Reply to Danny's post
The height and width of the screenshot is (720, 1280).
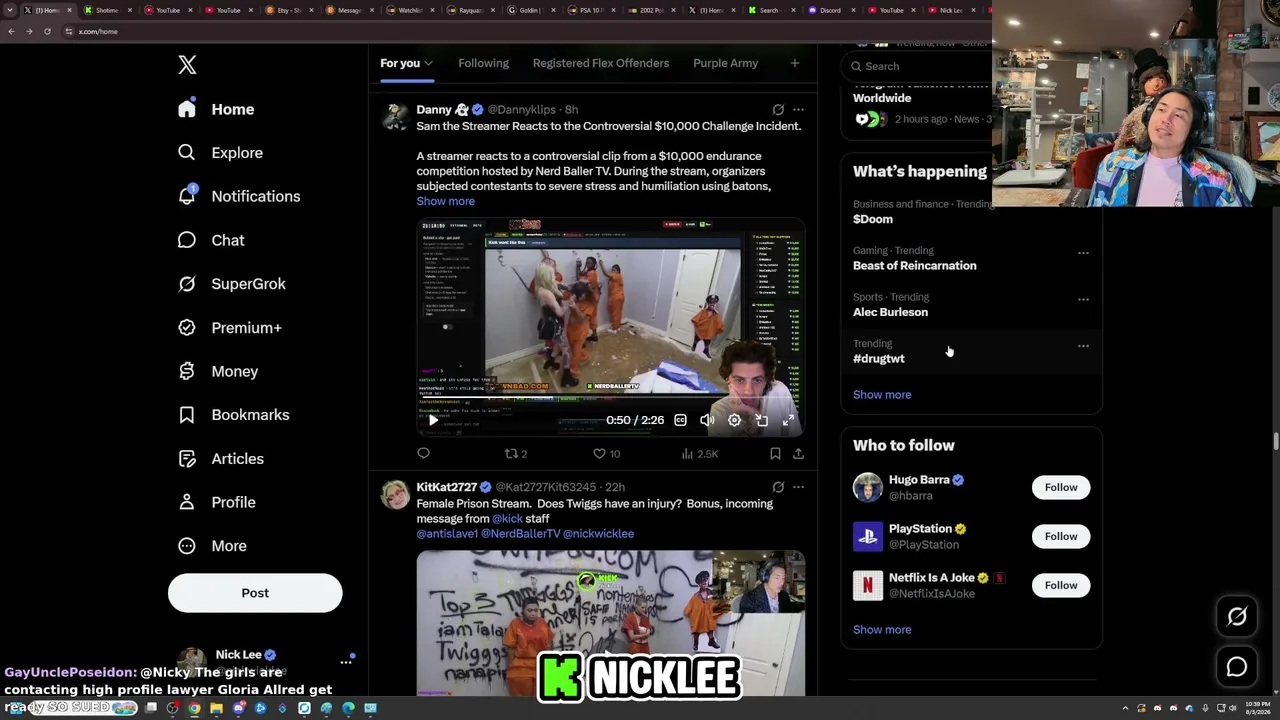(x=423, y=454)
